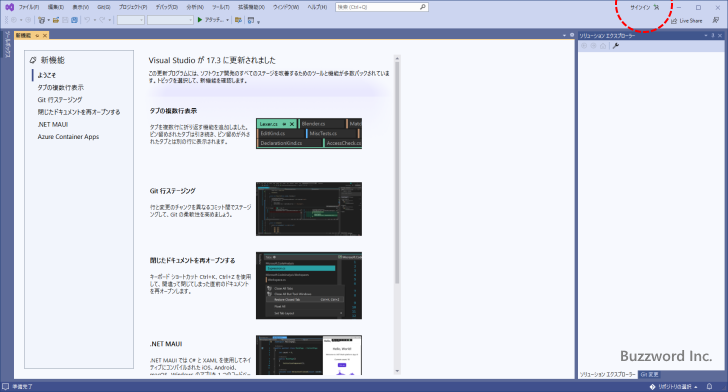Click the green Attach start arrow
Viewport: 728px width, 392px height.
point(200,20)
